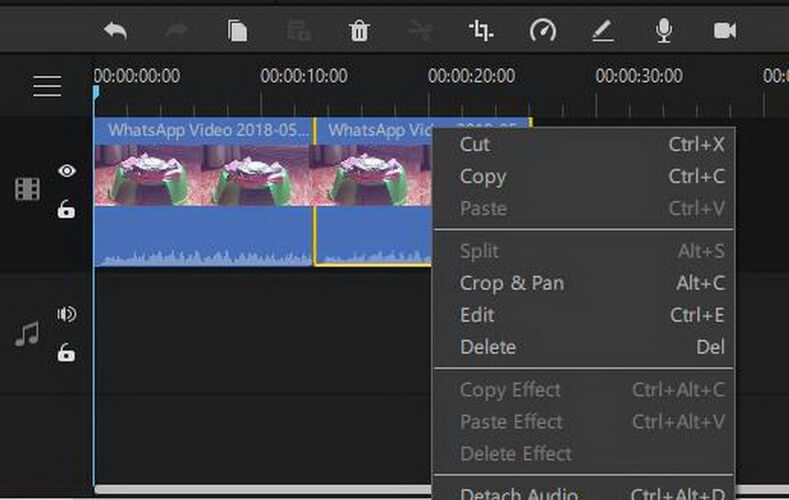Click the trash Delete icon
This screenshot has height=500, width=789.
point(359,31)
